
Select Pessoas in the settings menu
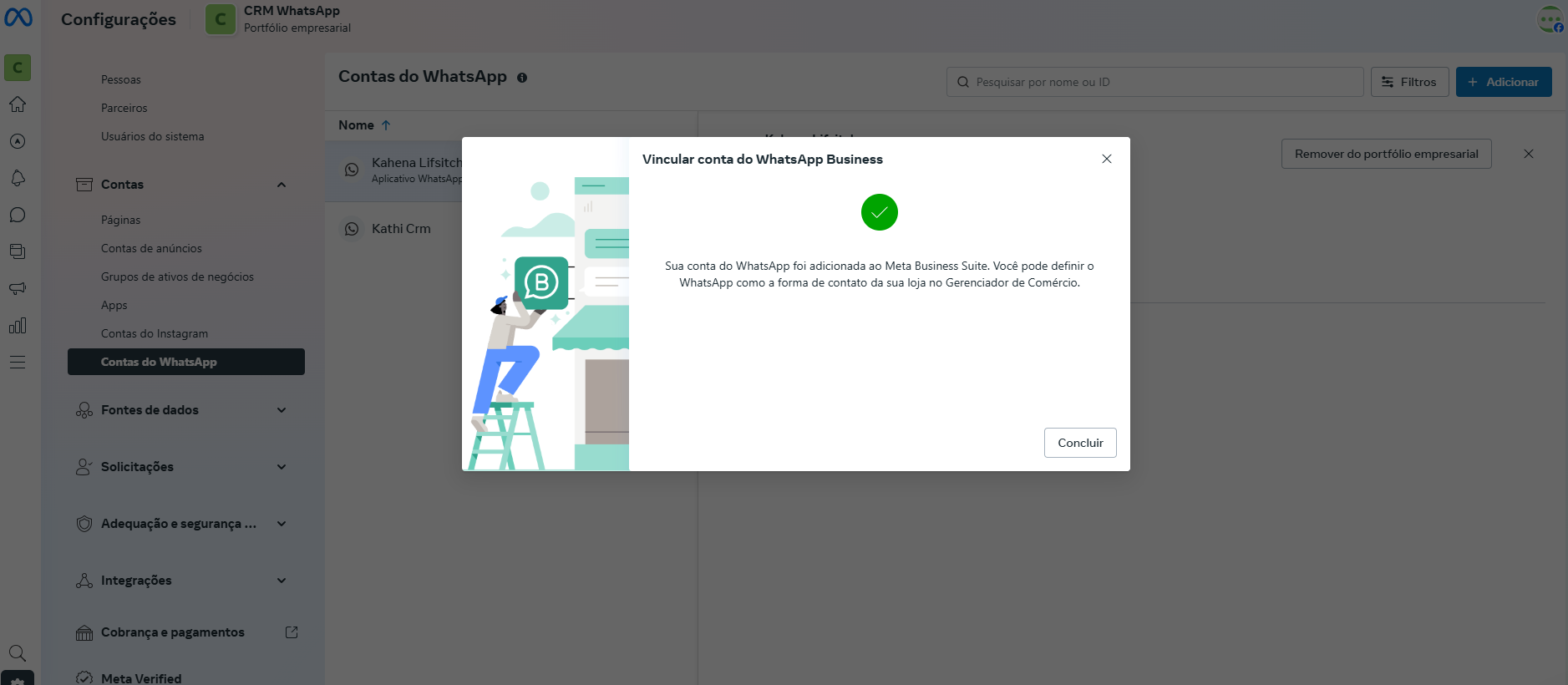[121, 79]
